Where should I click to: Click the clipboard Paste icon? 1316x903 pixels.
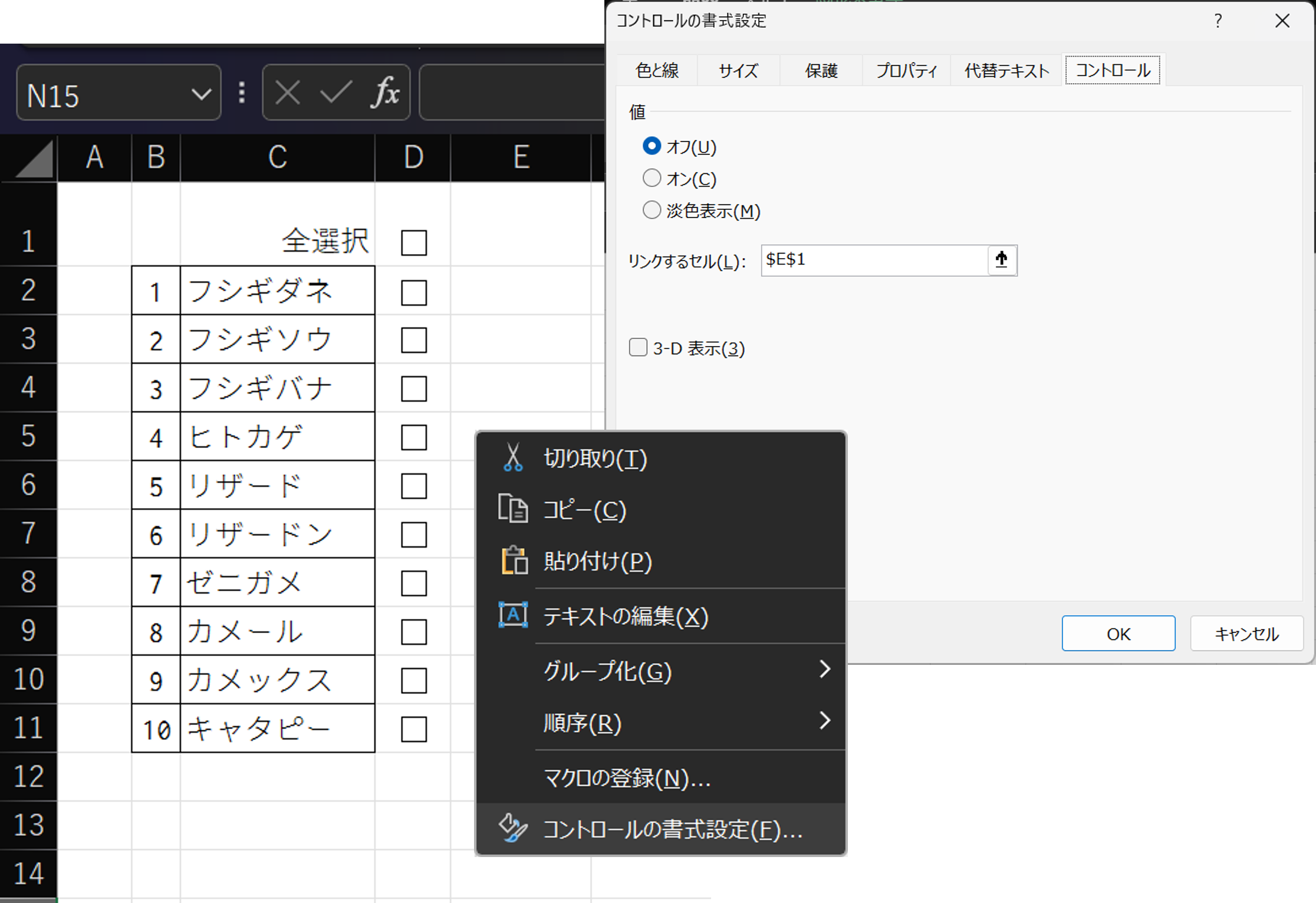coord(512,561)
